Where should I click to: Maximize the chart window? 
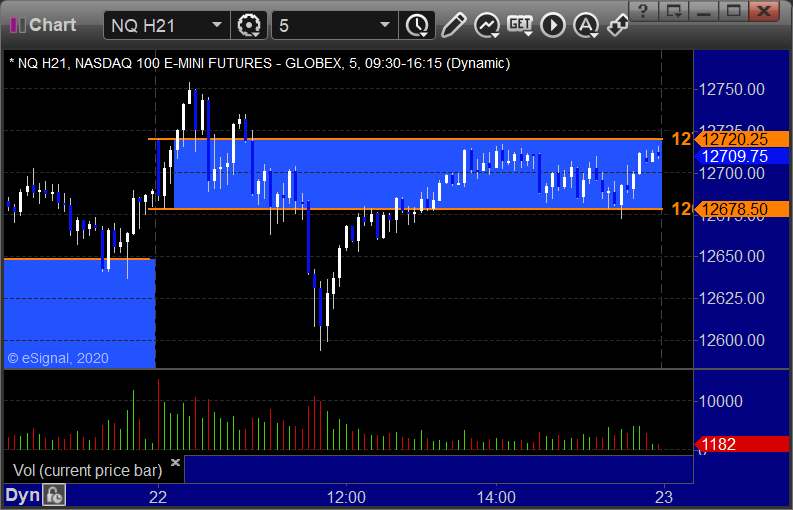tap(734, 11)
